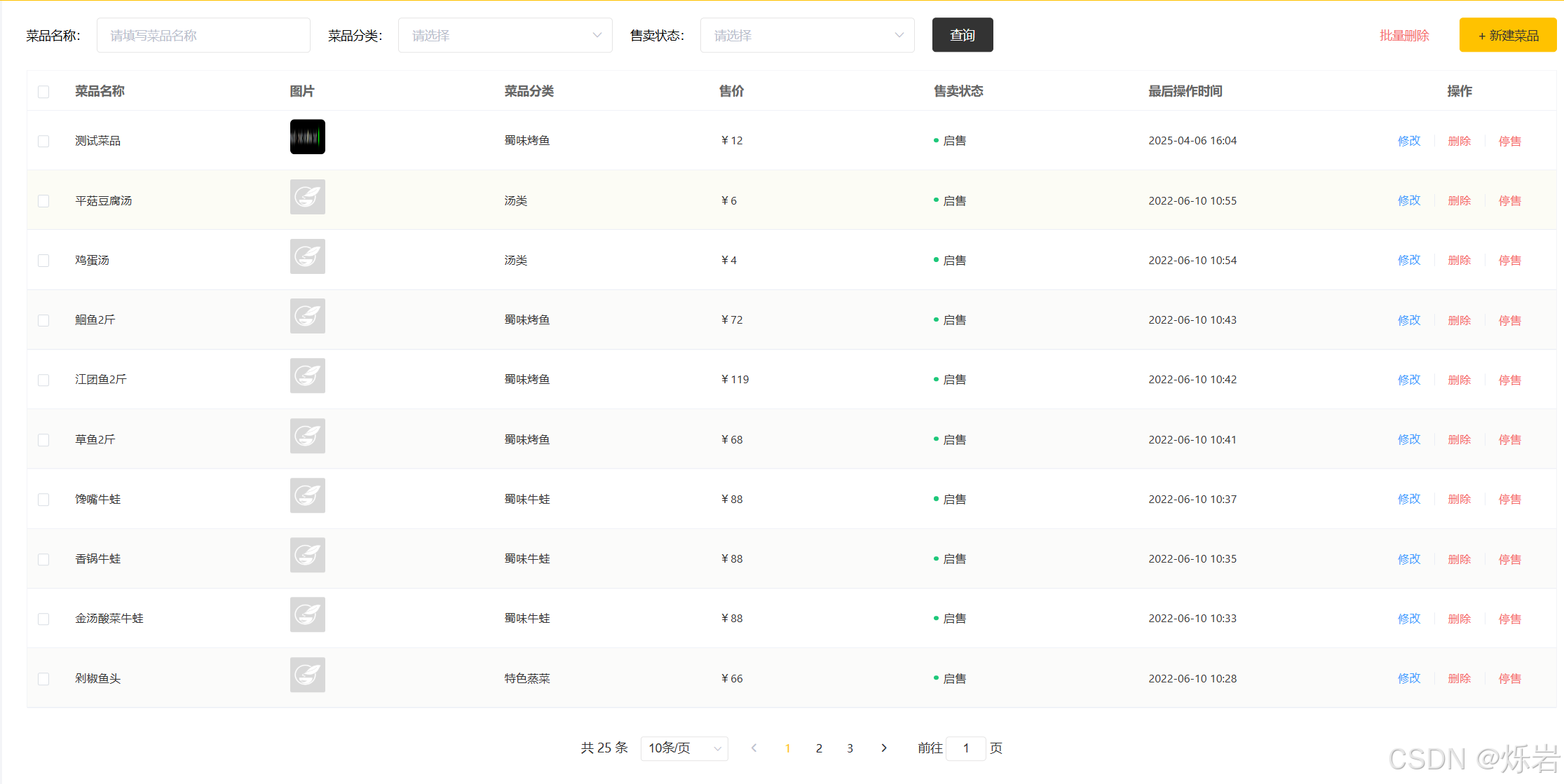Click placeholder image icon for 鸡蛋汤
Viewport: 1564px width, 784px height.
307,256
